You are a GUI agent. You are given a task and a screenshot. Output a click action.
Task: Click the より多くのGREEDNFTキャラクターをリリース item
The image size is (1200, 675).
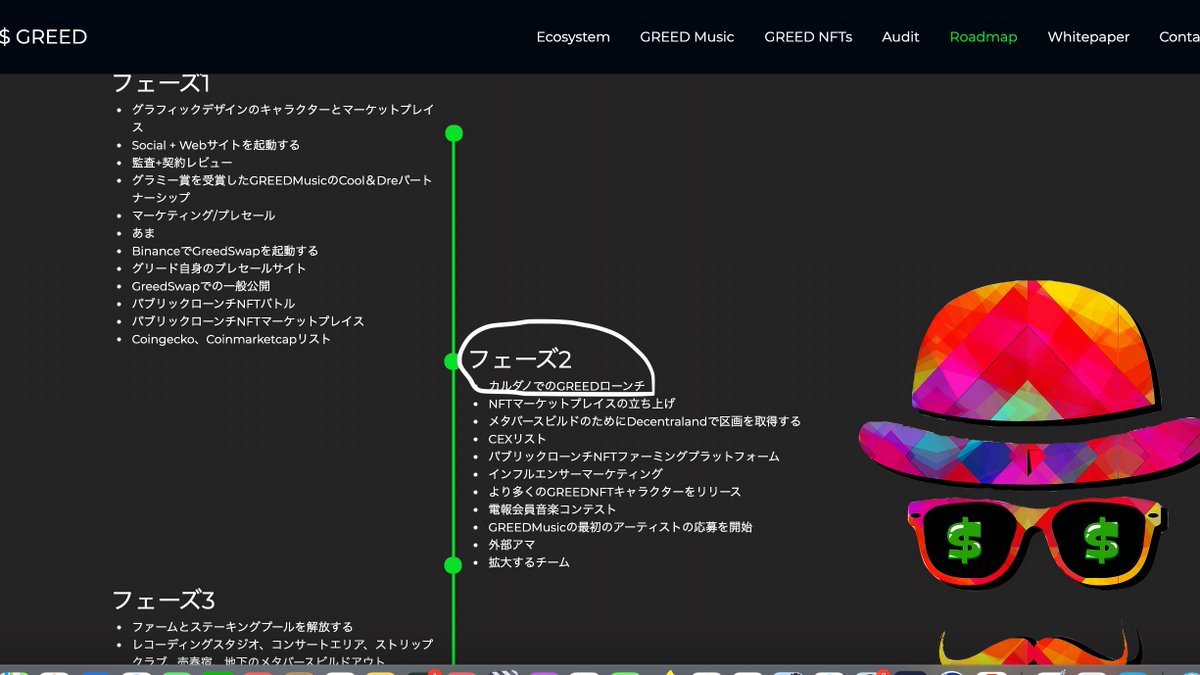pos(614,492)
